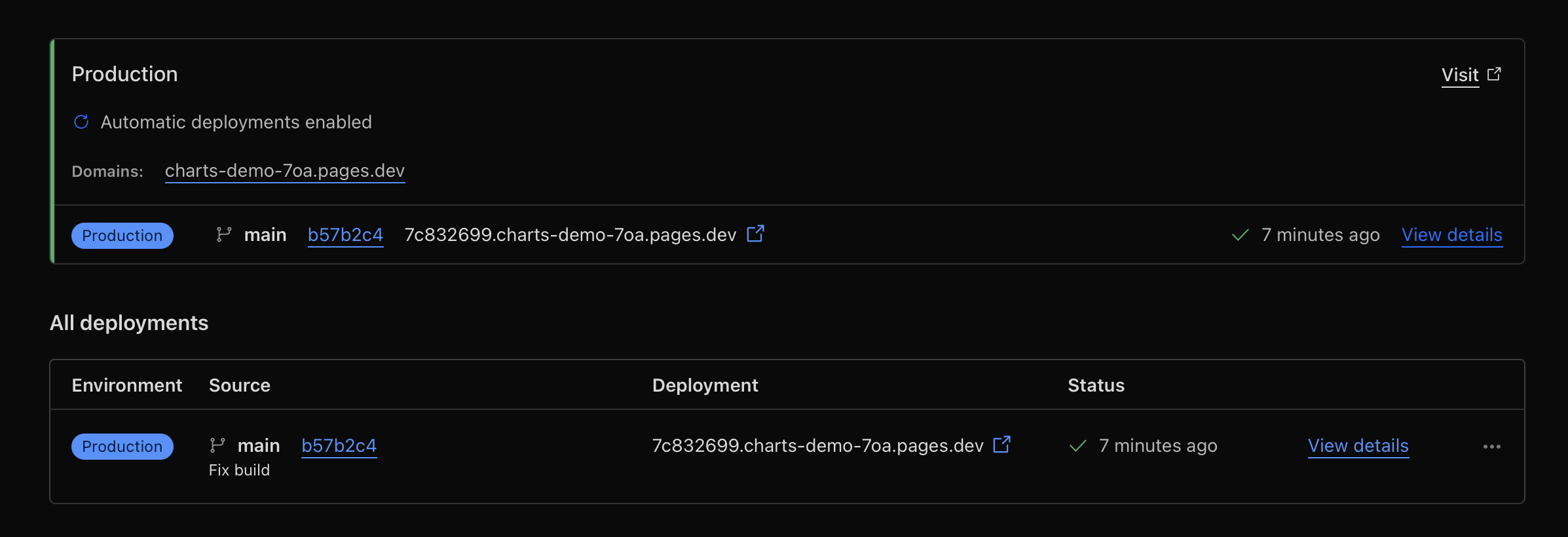Click the Status column header
This screenshot has height=537, width=1568.
(x=1096, y=385)
